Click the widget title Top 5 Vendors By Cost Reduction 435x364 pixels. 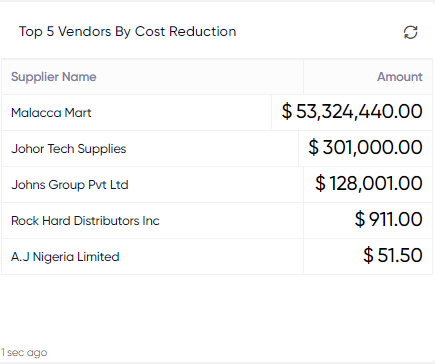click(x=128, y=32)
